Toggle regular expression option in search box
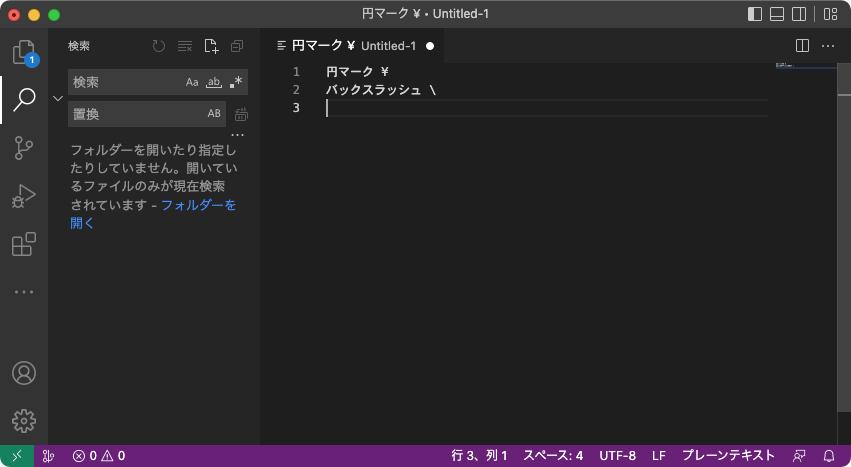Screen dimensions: 851x467 235,82
